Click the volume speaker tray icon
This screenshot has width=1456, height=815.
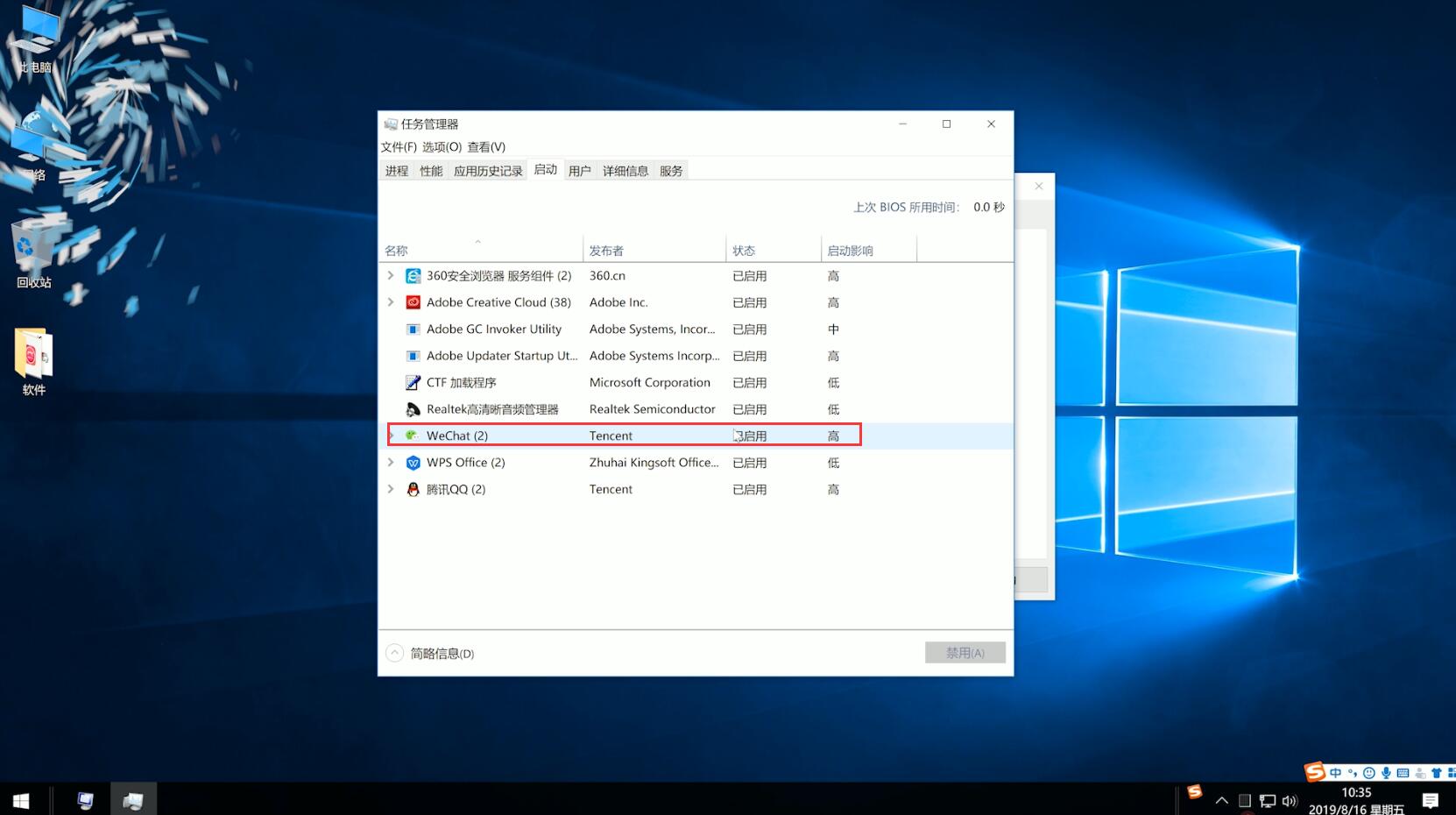tap(1290, 801)
